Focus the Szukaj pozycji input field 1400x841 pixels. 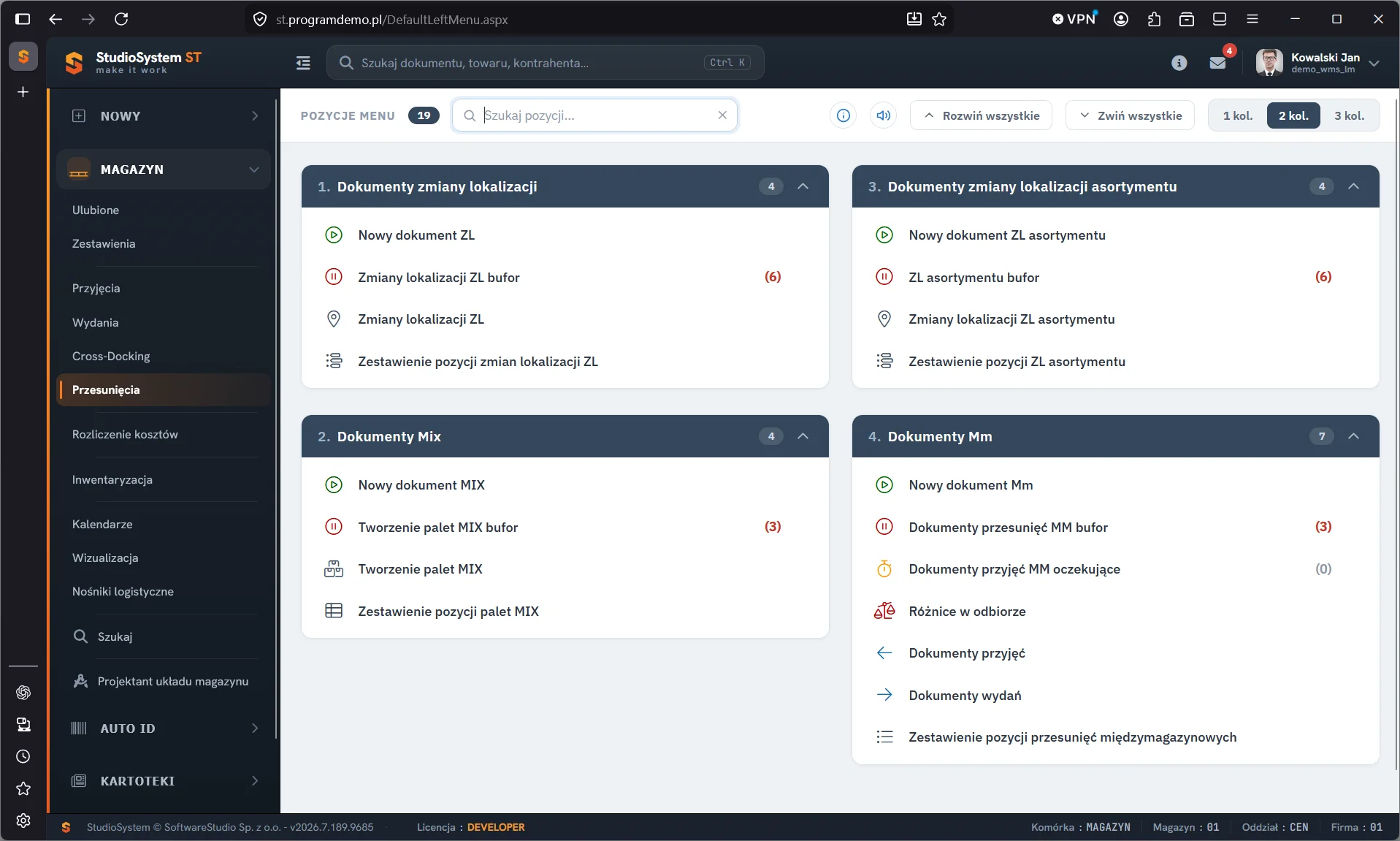pos(595,115)
